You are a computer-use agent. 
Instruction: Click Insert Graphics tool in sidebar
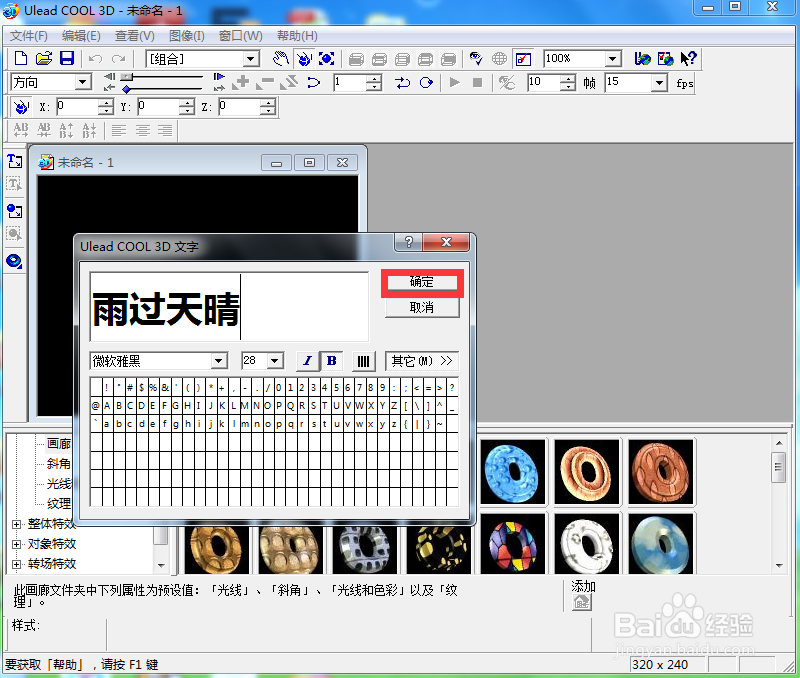click(x=14, y=211)
